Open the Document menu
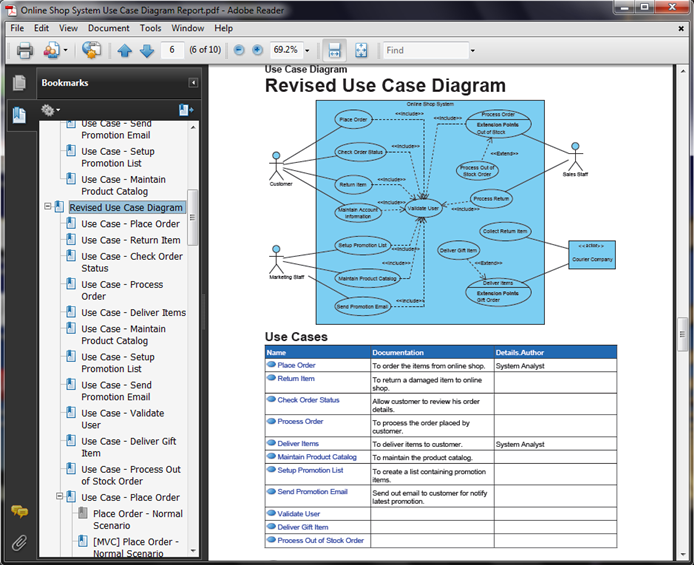 coord(108,28)
